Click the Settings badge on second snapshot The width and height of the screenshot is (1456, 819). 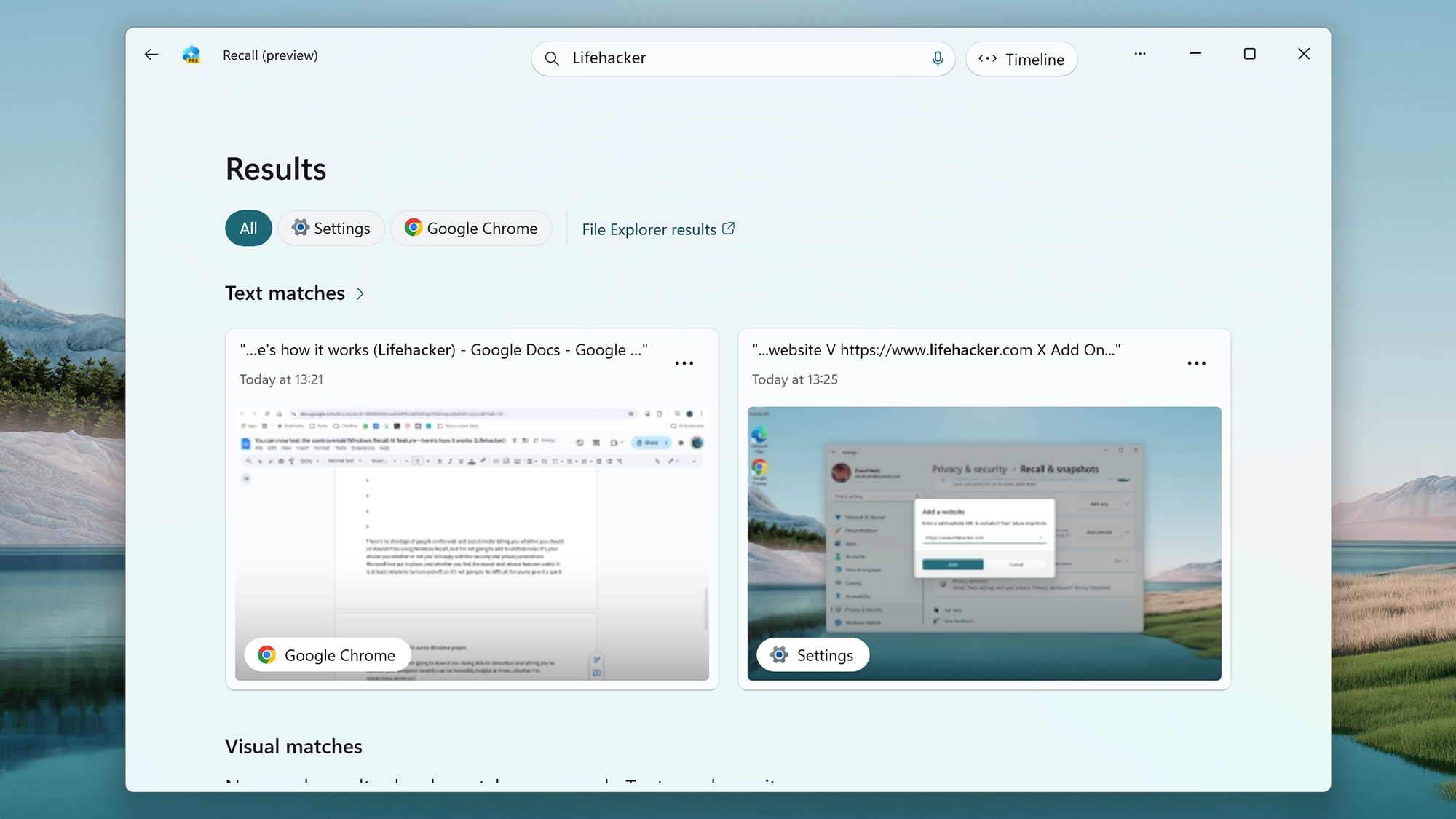coord(812,655)
